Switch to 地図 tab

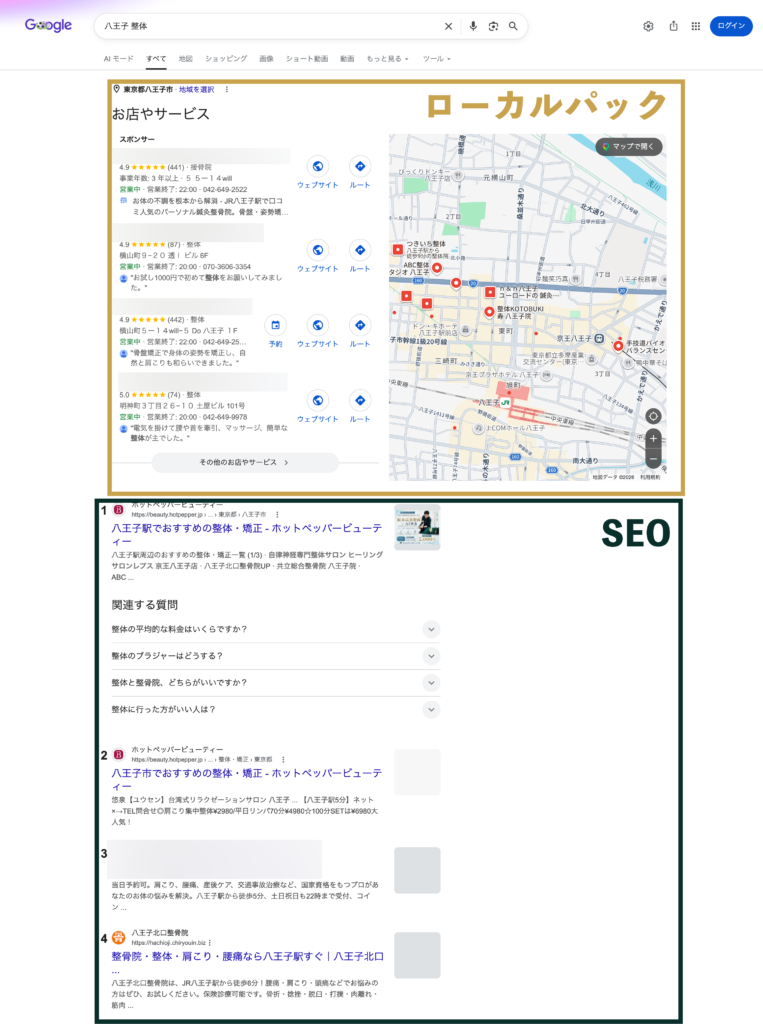click(x=186, y=59)
